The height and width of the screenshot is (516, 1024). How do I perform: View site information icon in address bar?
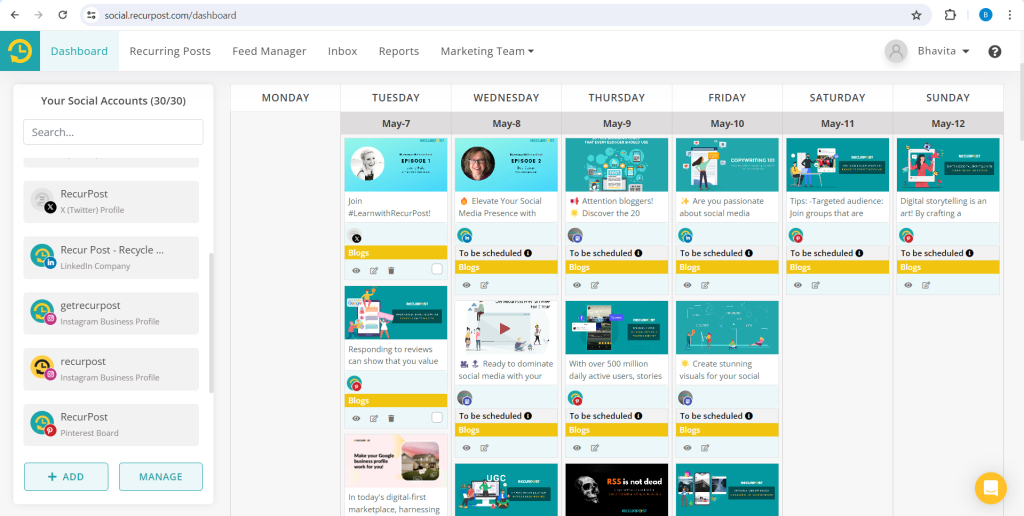(x=91, y=15)
